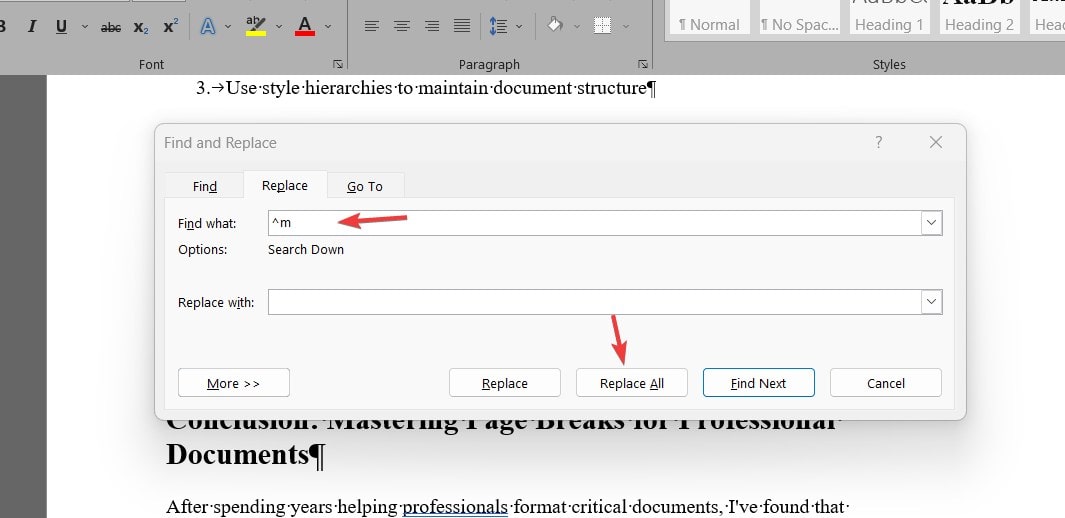This screenshot has width=1065, height=518.
Task: Open Find and Replace help
Action: (879, 143)
